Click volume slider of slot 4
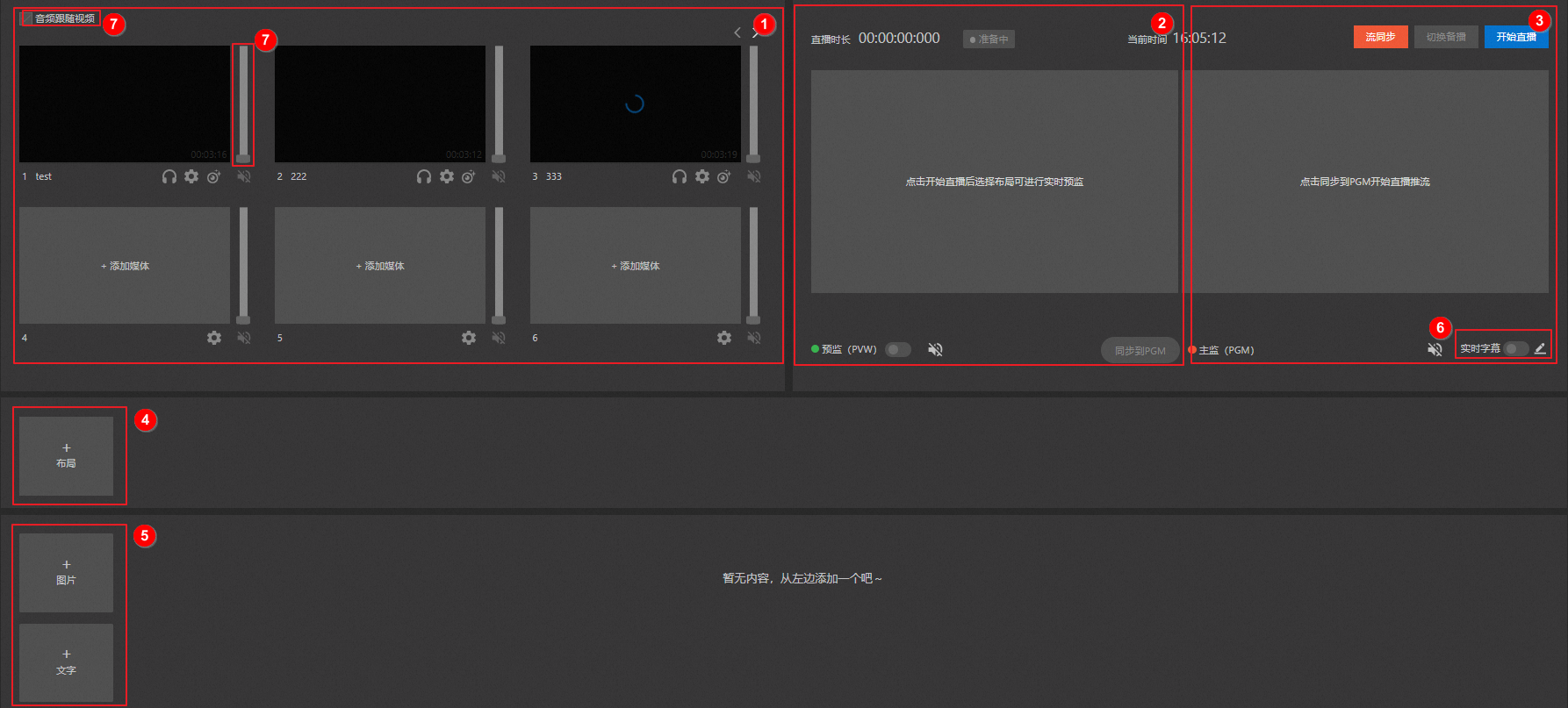This screenshot has width=1568, height=708. tap(243, 265)
